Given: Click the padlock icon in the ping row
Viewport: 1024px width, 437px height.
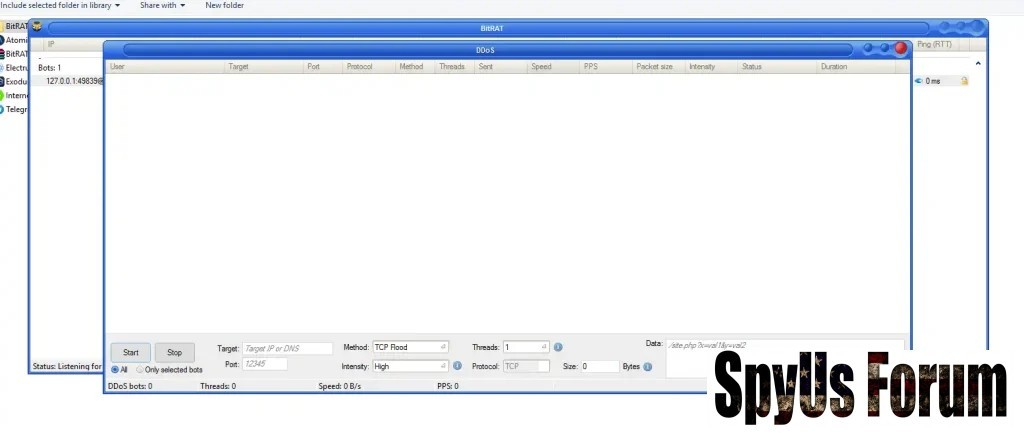Looking at the screenshot, I should coord(965,81).
